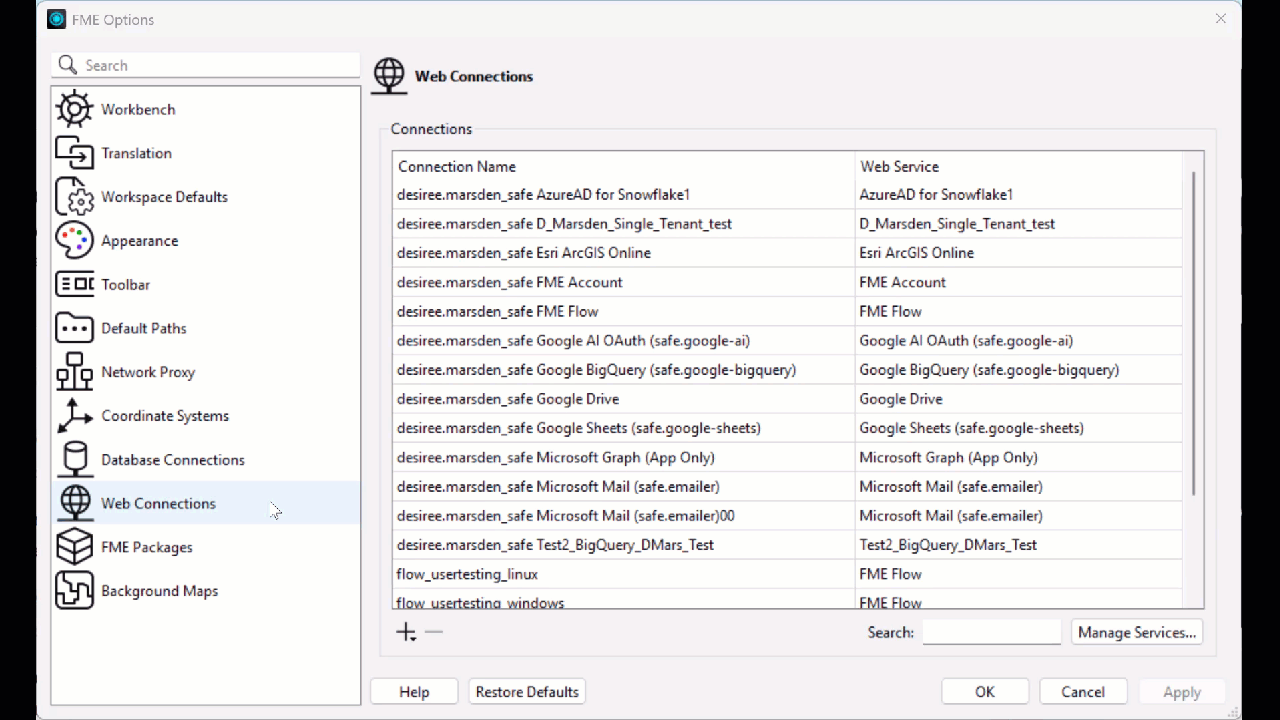Click the Google Drive web service cell
Screen dimensions: 1280x720
(1018, 399)
